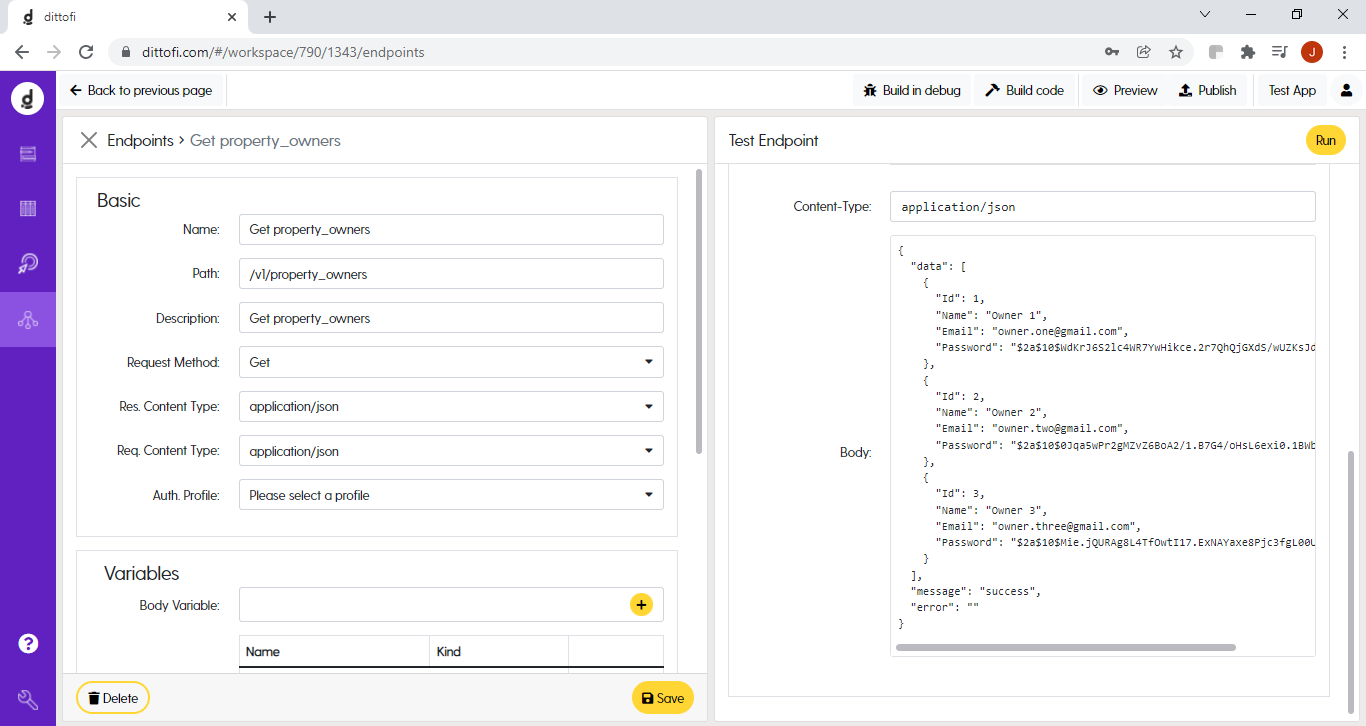Open the Request Method dropdown

tap(451, 362)
